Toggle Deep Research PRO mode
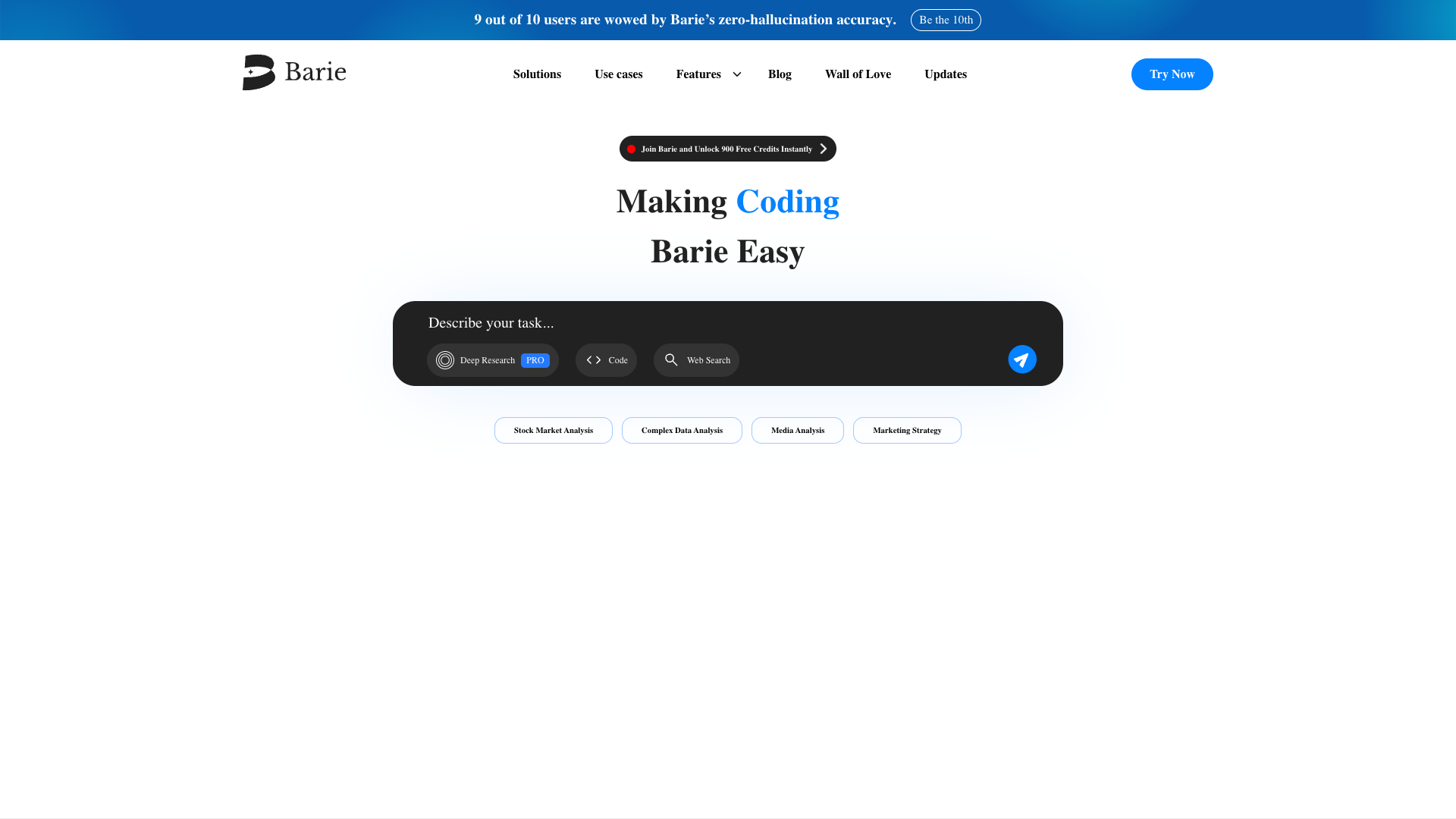The image size is (1456, 819). tap(493, 360)
